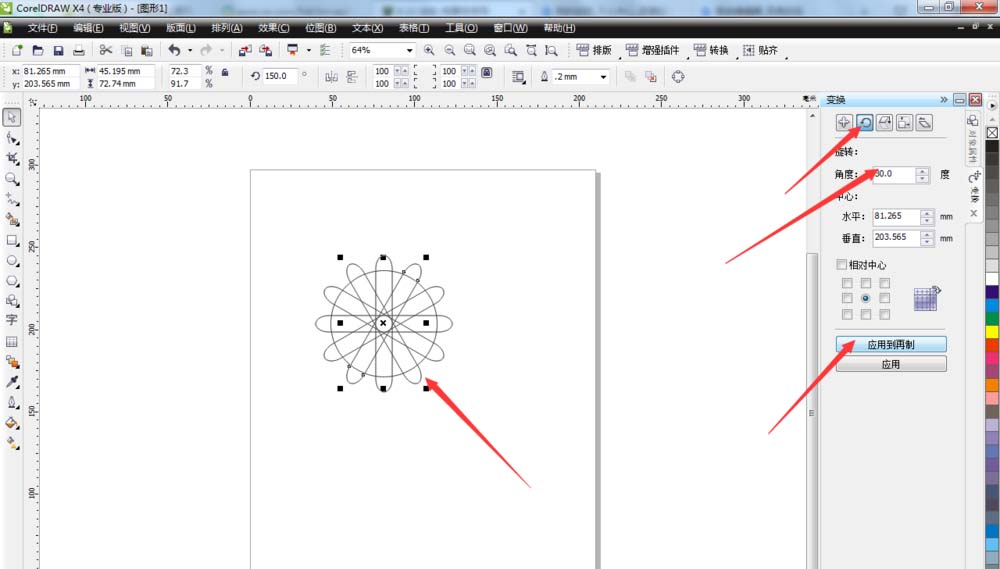Select the Text tool (字) in the toolbox
The image size is (1000, 569).
[x=11, y=320]
